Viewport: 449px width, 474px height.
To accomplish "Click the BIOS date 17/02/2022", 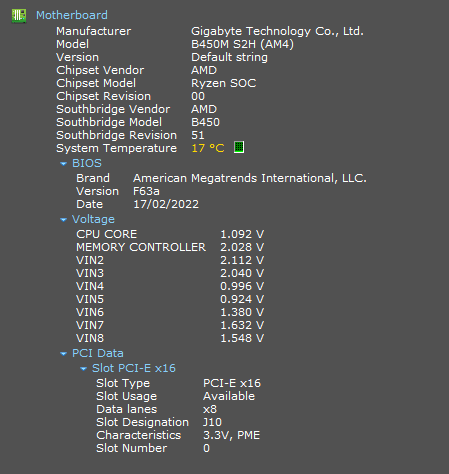I will coord(166,204).
